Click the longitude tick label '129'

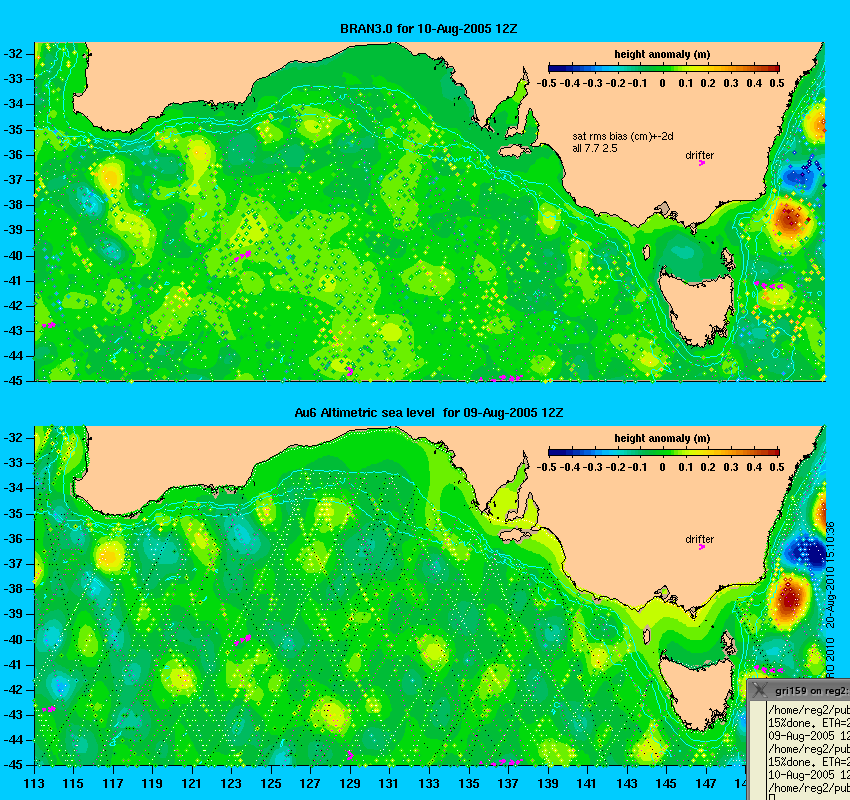coord(350,784)
